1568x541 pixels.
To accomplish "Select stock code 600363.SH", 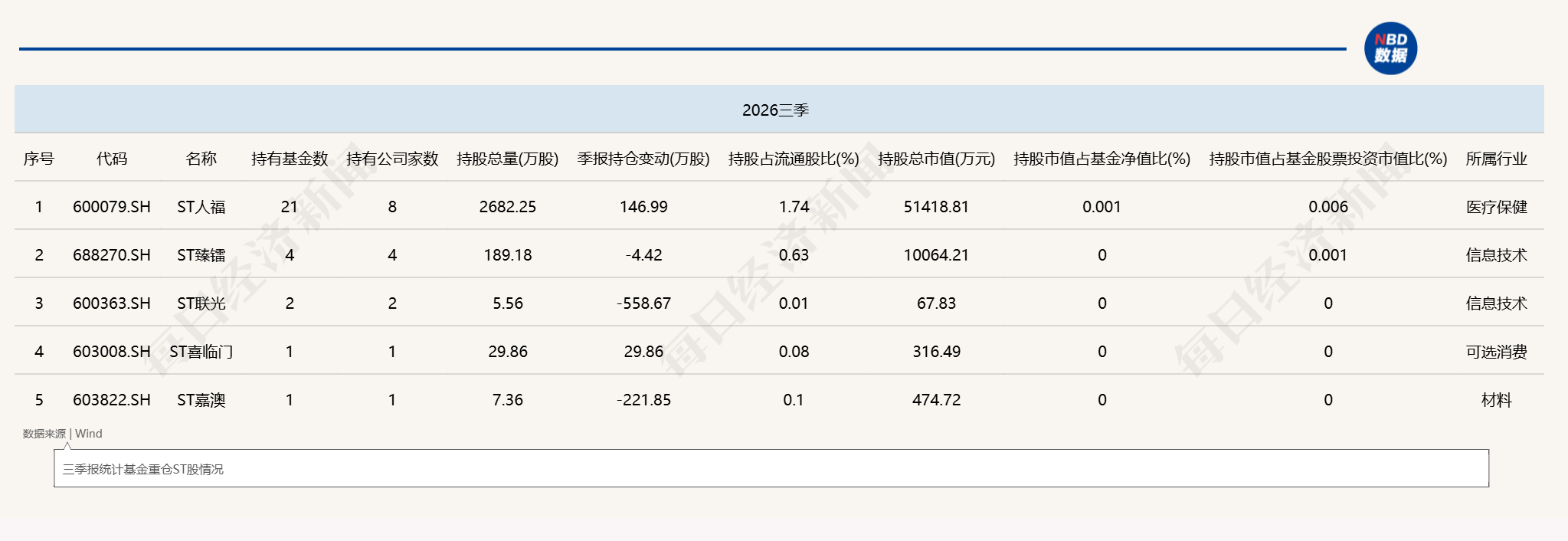I will click(112, 303).
